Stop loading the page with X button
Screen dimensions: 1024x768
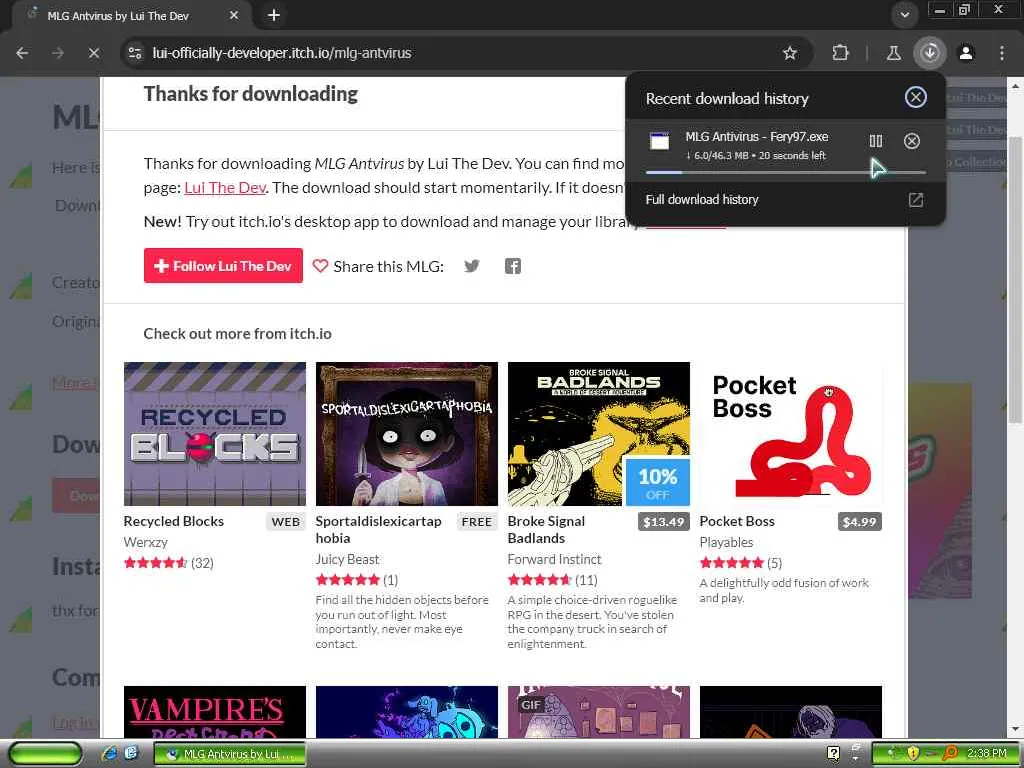(94, 53)
